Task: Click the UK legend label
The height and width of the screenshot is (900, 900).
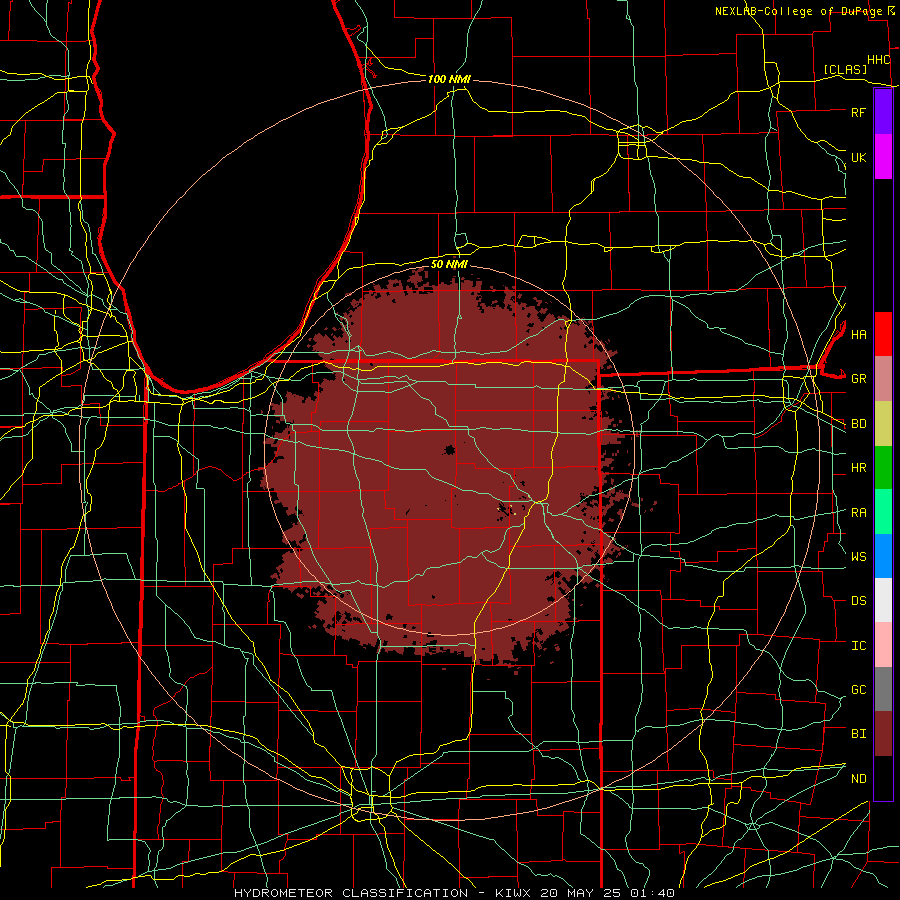Action: pos(858,157)
